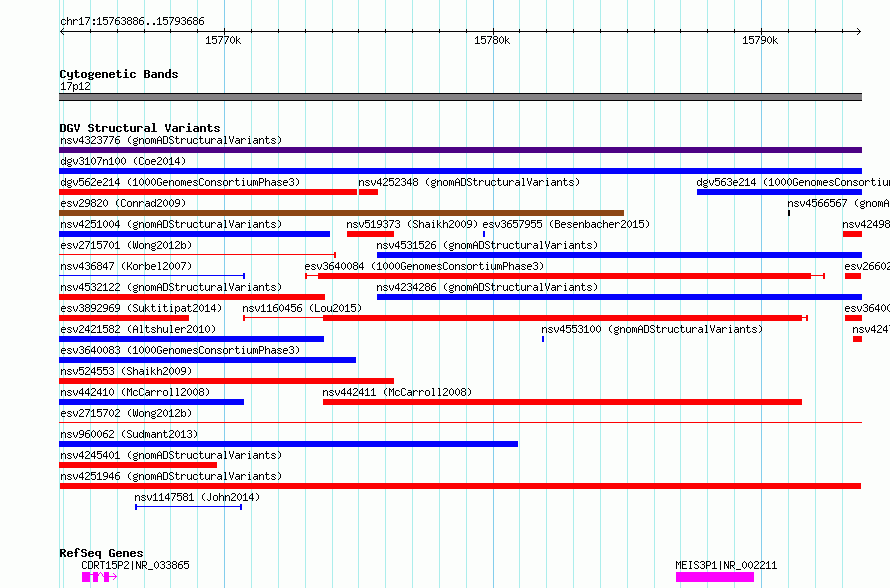
Task: Click the nsv4531526 blue variant bar
Action: pos(619,255)
